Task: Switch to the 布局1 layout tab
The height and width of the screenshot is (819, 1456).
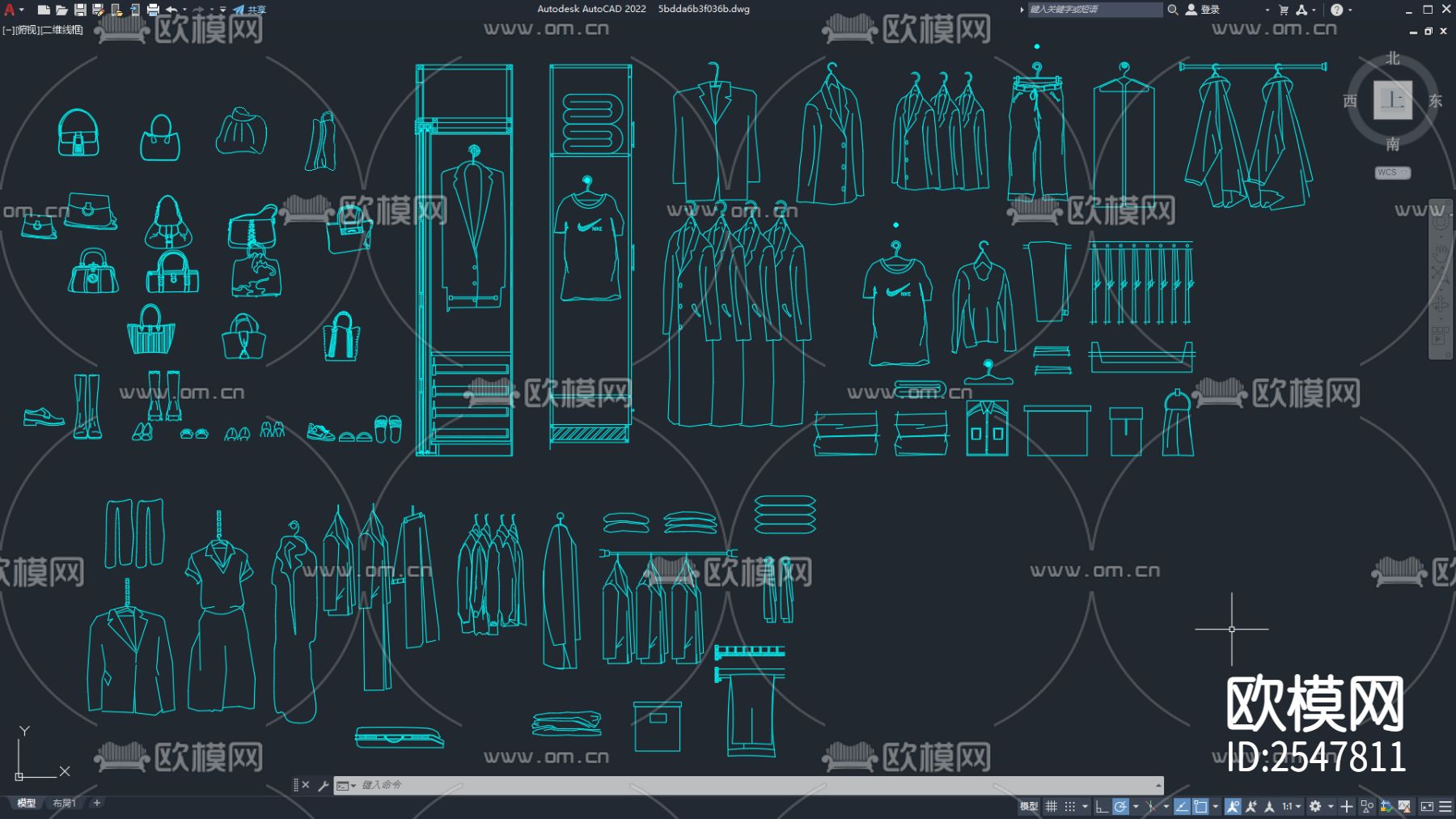Action: [x=64, y=803]
